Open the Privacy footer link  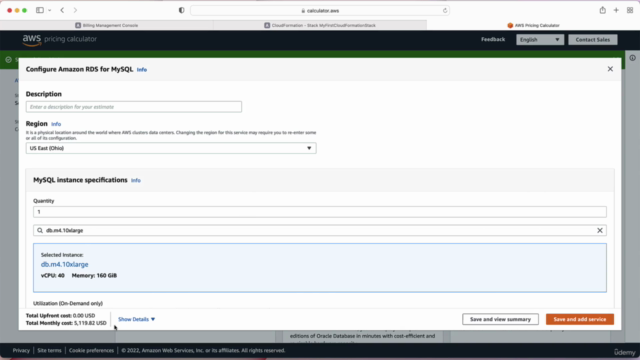point(21,351)
